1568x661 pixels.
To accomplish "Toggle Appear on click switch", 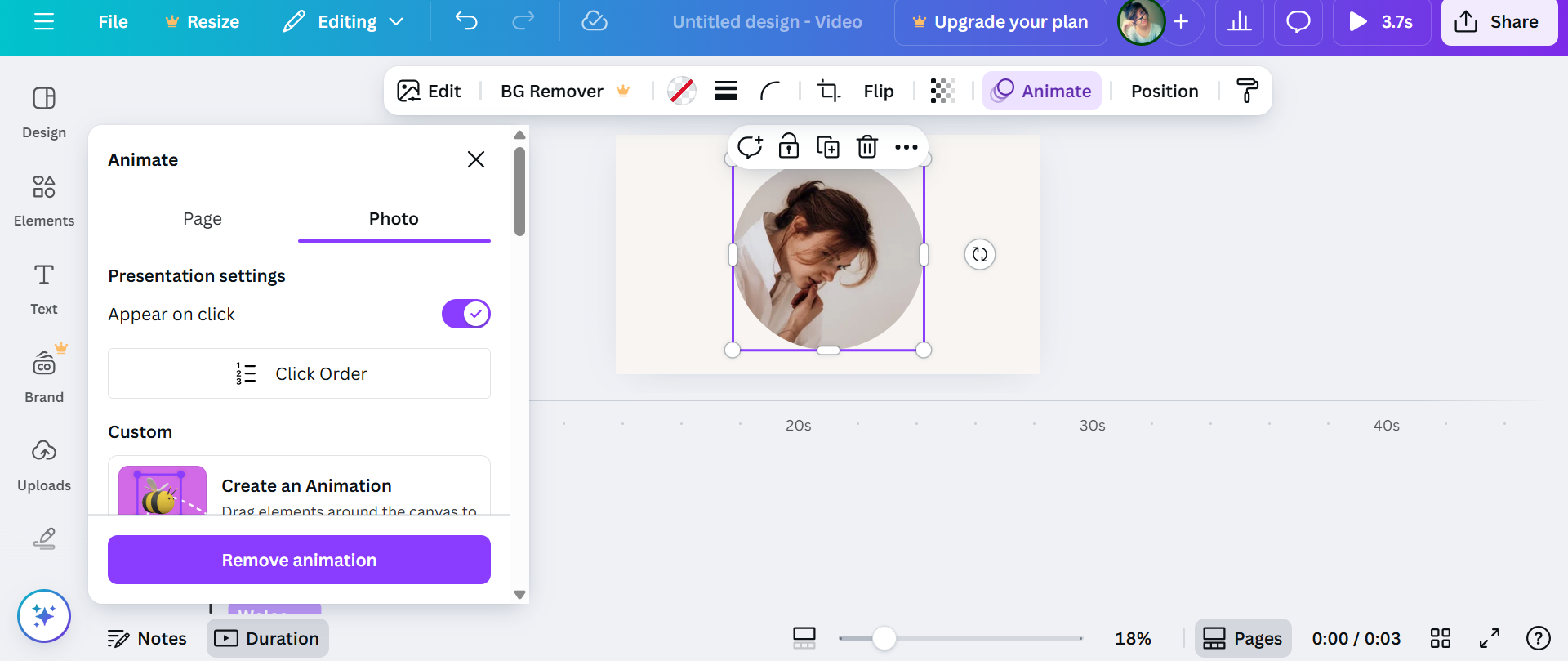I will [466, 314].
